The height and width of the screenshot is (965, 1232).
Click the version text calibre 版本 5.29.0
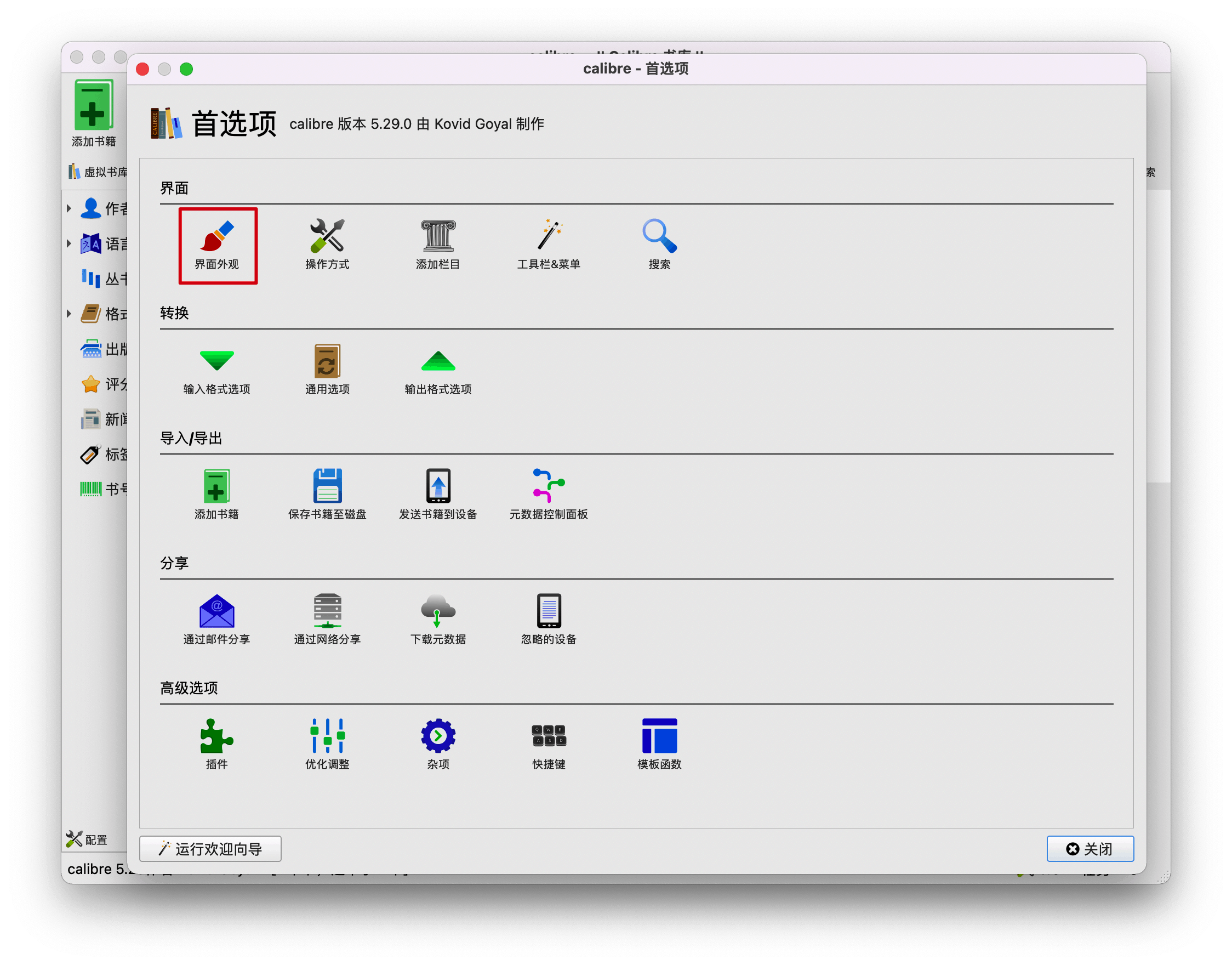351,124
